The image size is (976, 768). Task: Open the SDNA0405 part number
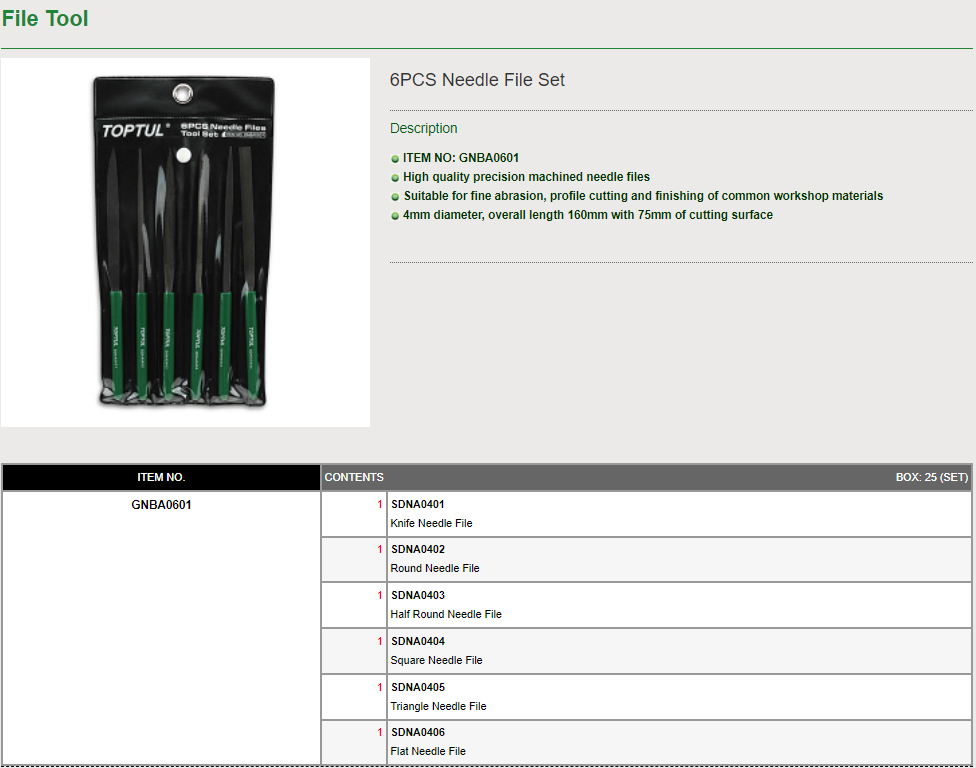click(418, 687)
